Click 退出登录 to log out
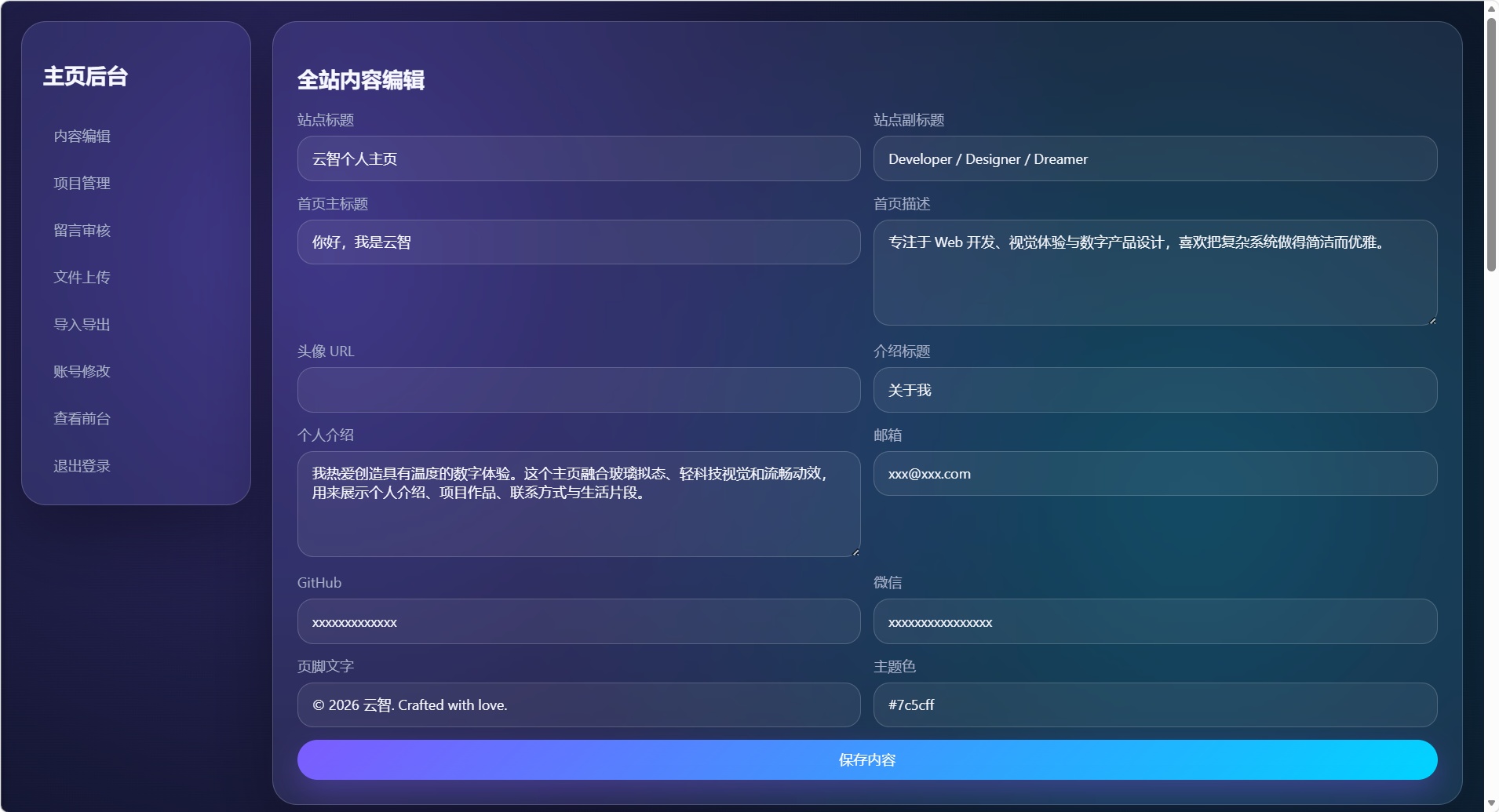 pyautogui.click(x=82, y=465)
